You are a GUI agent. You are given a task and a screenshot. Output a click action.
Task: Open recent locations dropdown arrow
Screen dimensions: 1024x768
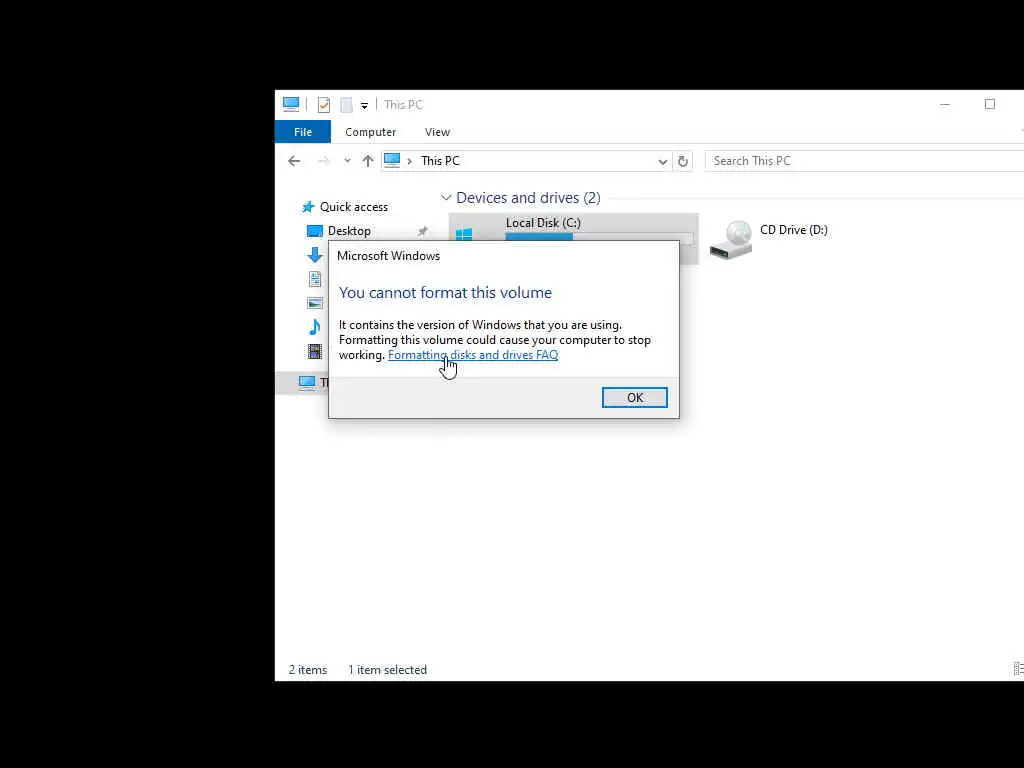click(x=347, y=161)
